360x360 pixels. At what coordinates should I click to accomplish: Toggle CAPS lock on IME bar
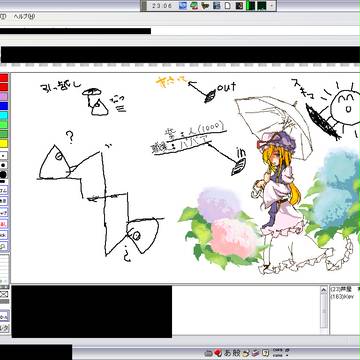(x=279, y=350)
